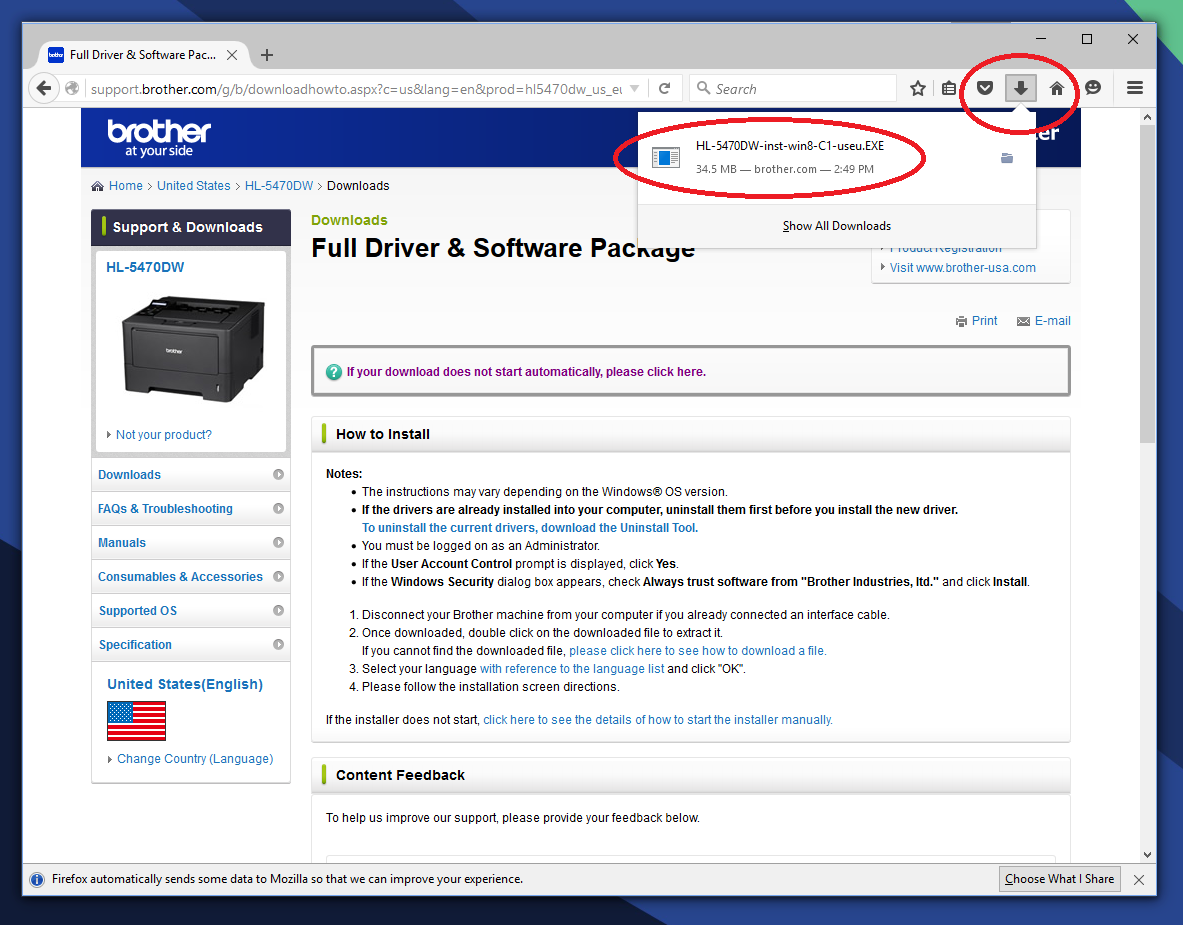Focus the Firefox Search input field
Viewport: 1183px width, 925px height.
[793, 88]
